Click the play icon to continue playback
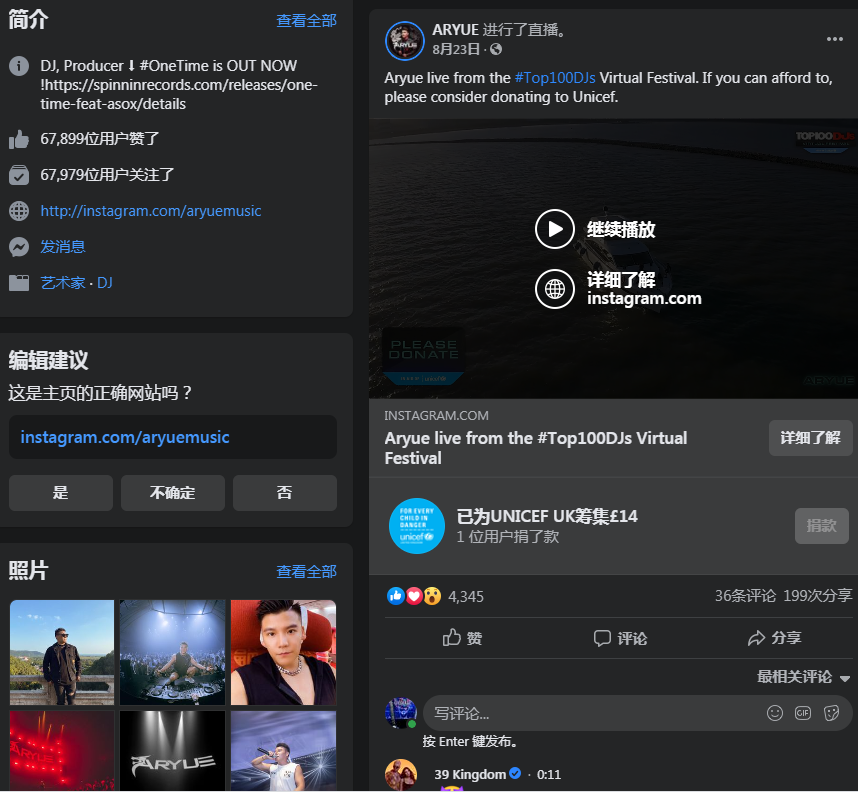Viewport: 858px width, 795px height. (x=554, y=229)
